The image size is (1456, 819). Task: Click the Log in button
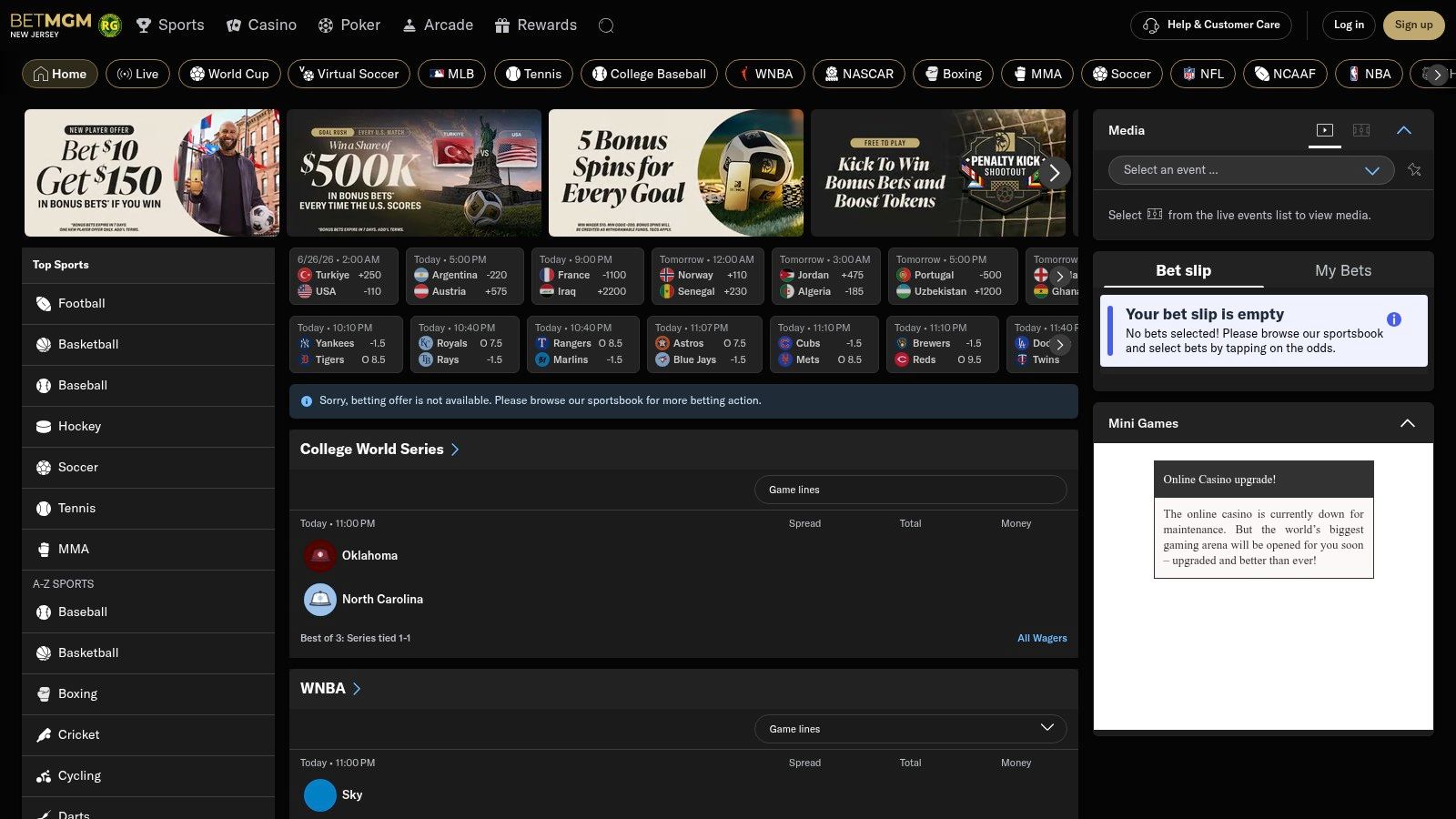(1349, 25)
